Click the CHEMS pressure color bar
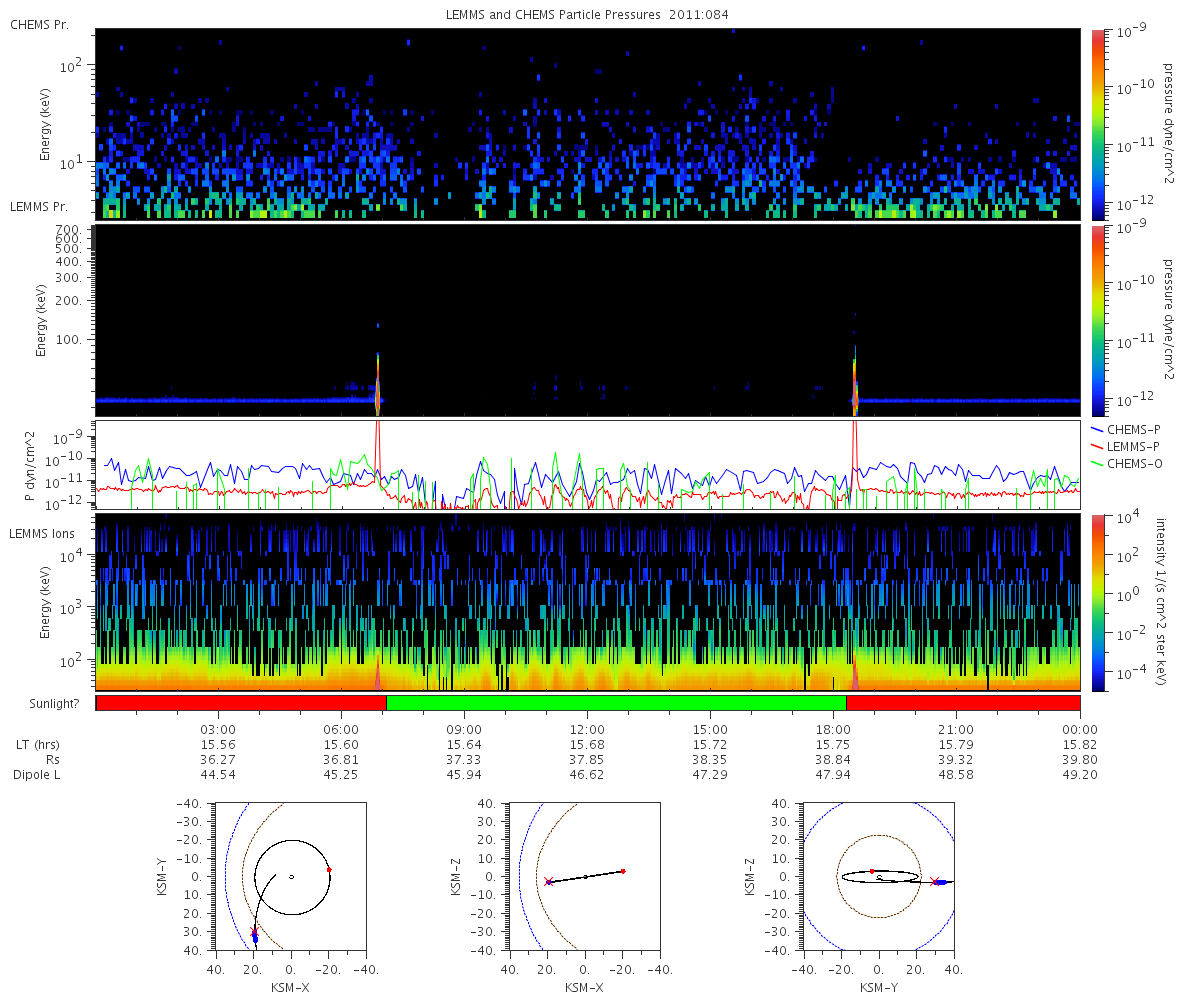 tap(1097, 125)
